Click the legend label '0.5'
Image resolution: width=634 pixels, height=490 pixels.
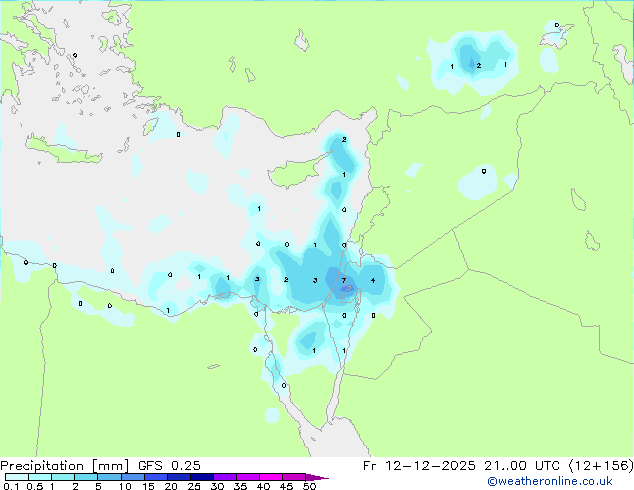point(35,486)
